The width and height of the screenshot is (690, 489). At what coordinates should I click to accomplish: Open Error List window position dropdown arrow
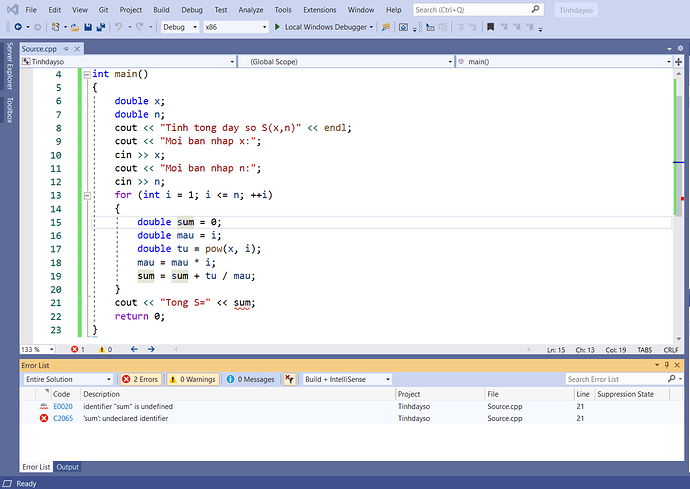pyautogui.click(x=657, y=365)
